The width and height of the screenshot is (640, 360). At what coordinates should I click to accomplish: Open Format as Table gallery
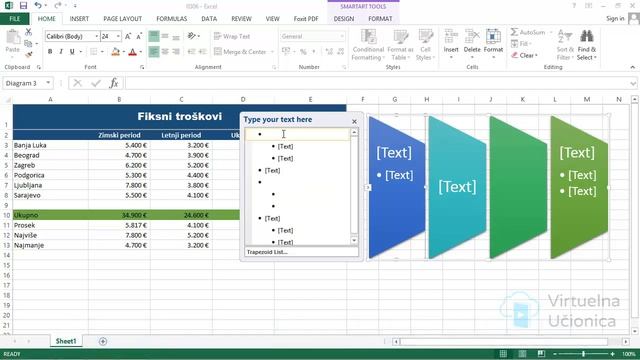point(400,45)
